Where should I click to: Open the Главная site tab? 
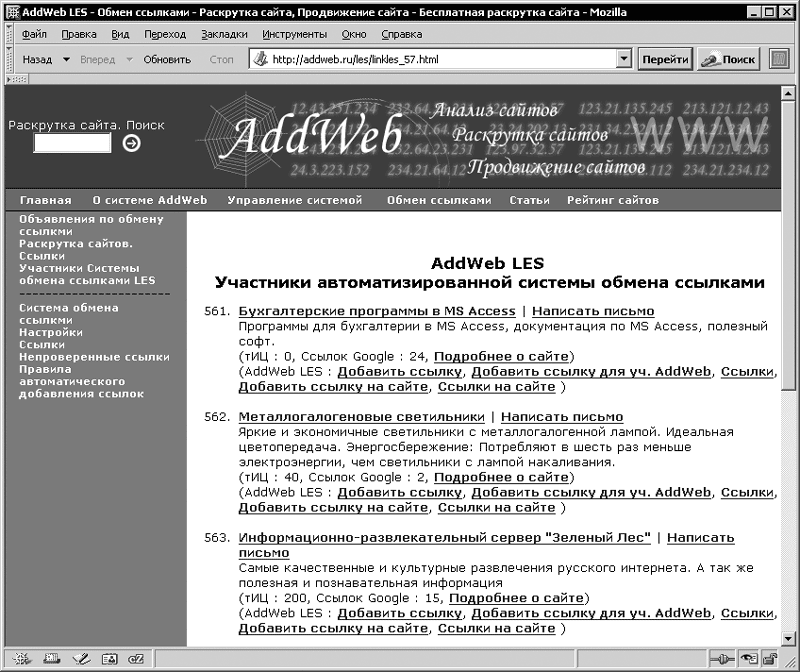[x=45, y=201]
